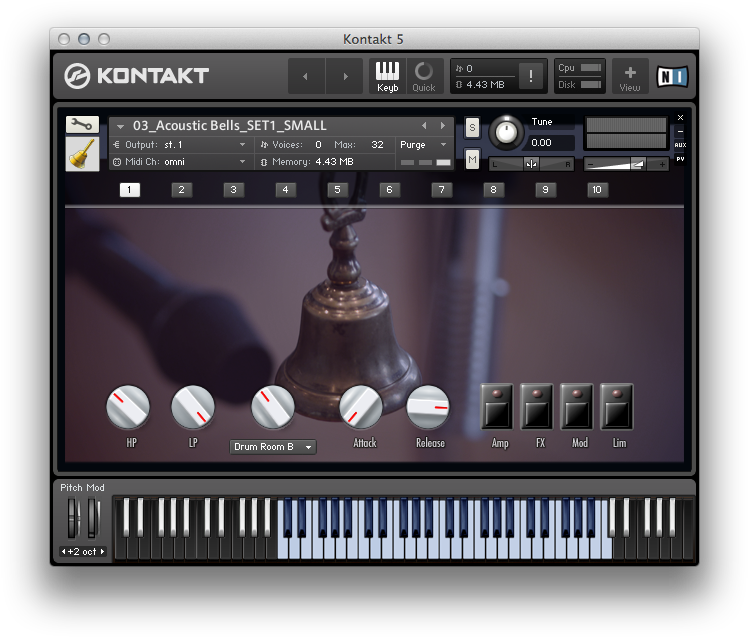Click the Native Instruments NI logo
Viewport: 748px width, 637px height.
[672, 76]
